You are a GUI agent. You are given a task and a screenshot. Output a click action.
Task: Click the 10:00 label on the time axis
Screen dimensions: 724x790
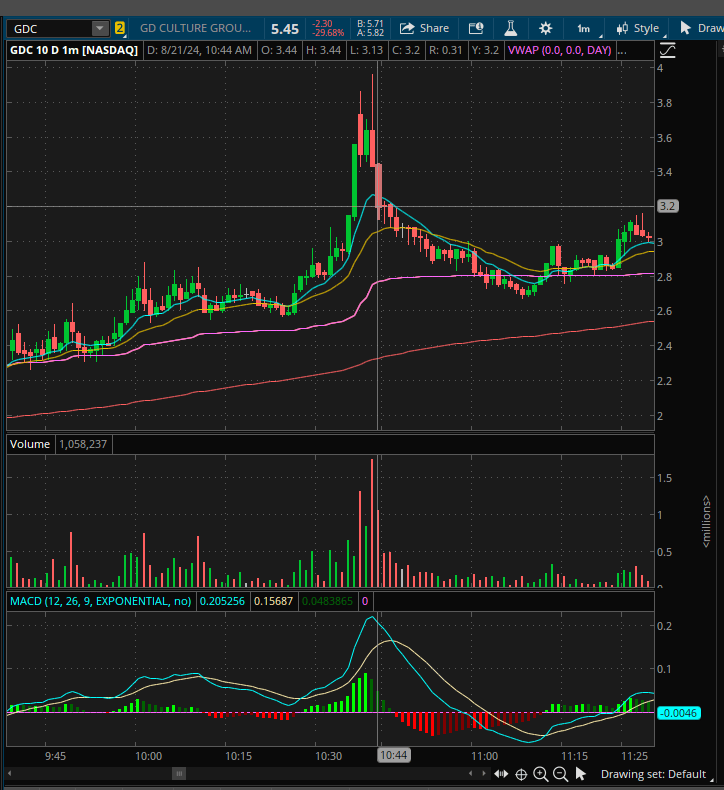click(149, 756)
